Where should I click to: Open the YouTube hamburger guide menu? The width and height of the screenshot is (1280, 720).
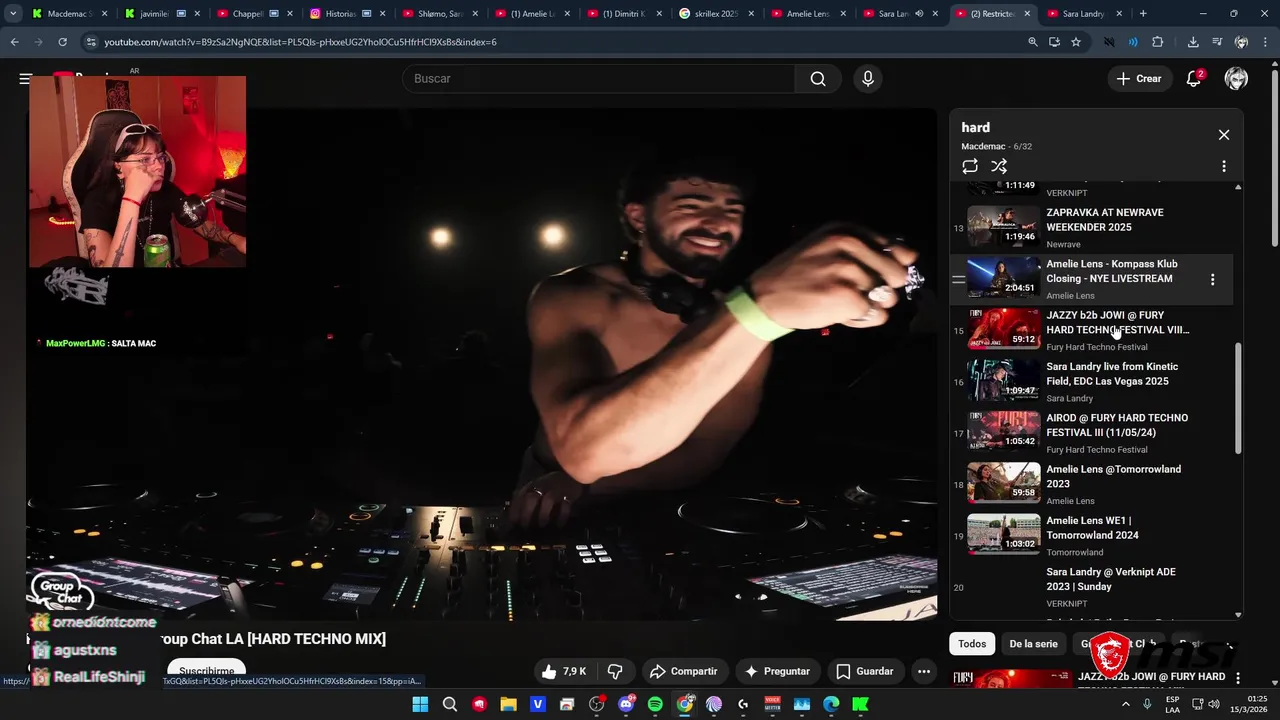pos(25,78)
